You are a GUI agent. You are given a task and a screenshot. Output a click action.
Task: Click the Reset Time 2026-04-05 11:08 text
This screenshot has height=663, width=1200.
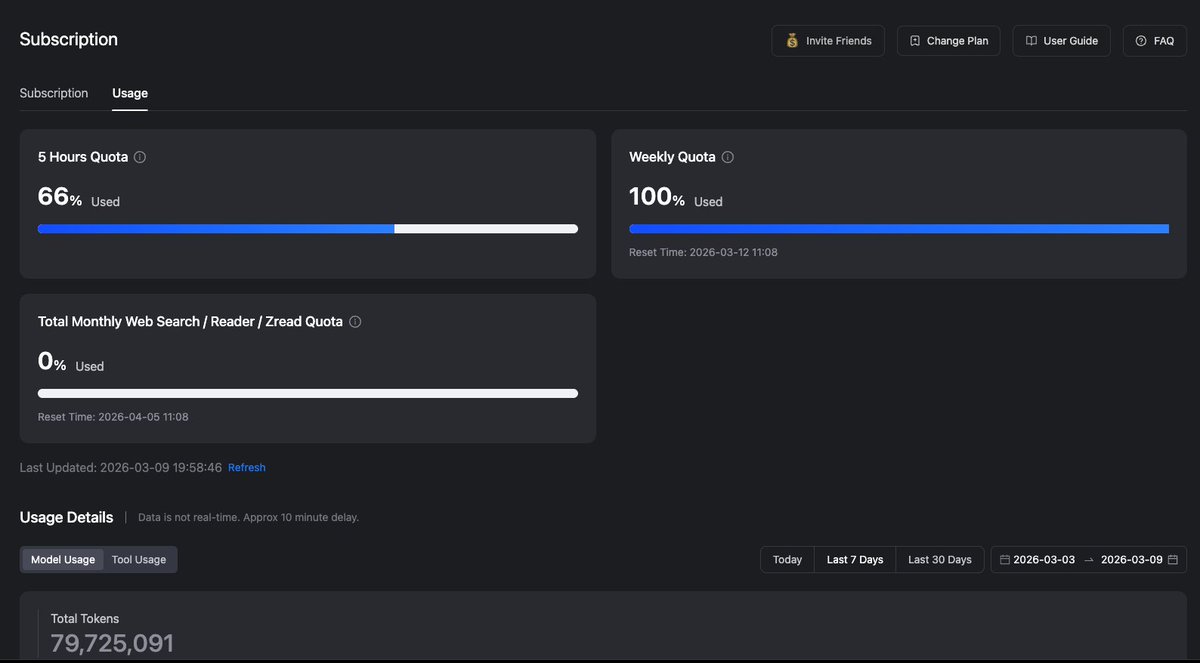click(113, 417)
